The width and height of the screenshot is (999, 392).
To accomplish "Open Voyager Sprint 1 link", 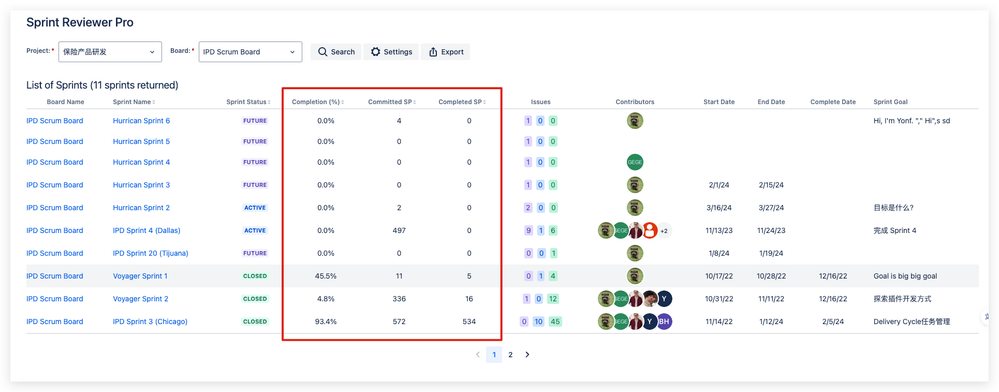I will (x=140, y=276).
